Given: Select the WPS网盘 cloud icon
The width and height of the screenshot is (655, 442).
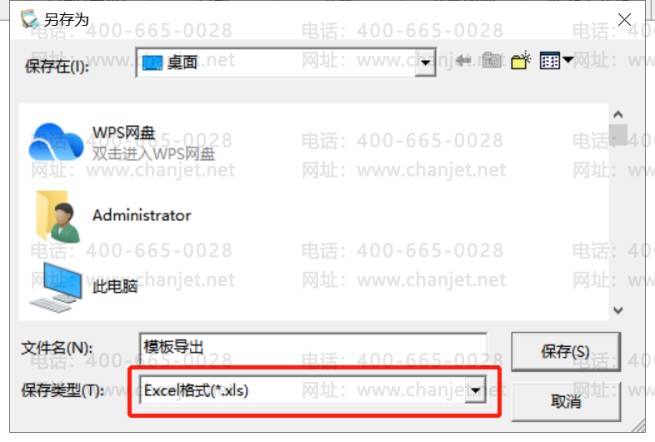Looking at the screenshot, I should tap(56, 142).
